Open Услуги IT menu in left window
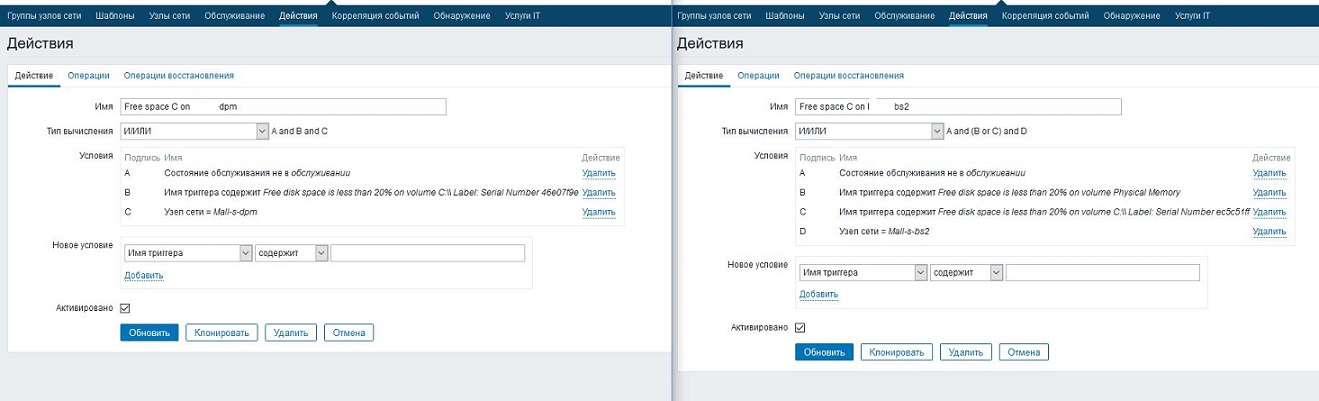Viewport: 1319px width, 401px height. [x=523, y=16]
